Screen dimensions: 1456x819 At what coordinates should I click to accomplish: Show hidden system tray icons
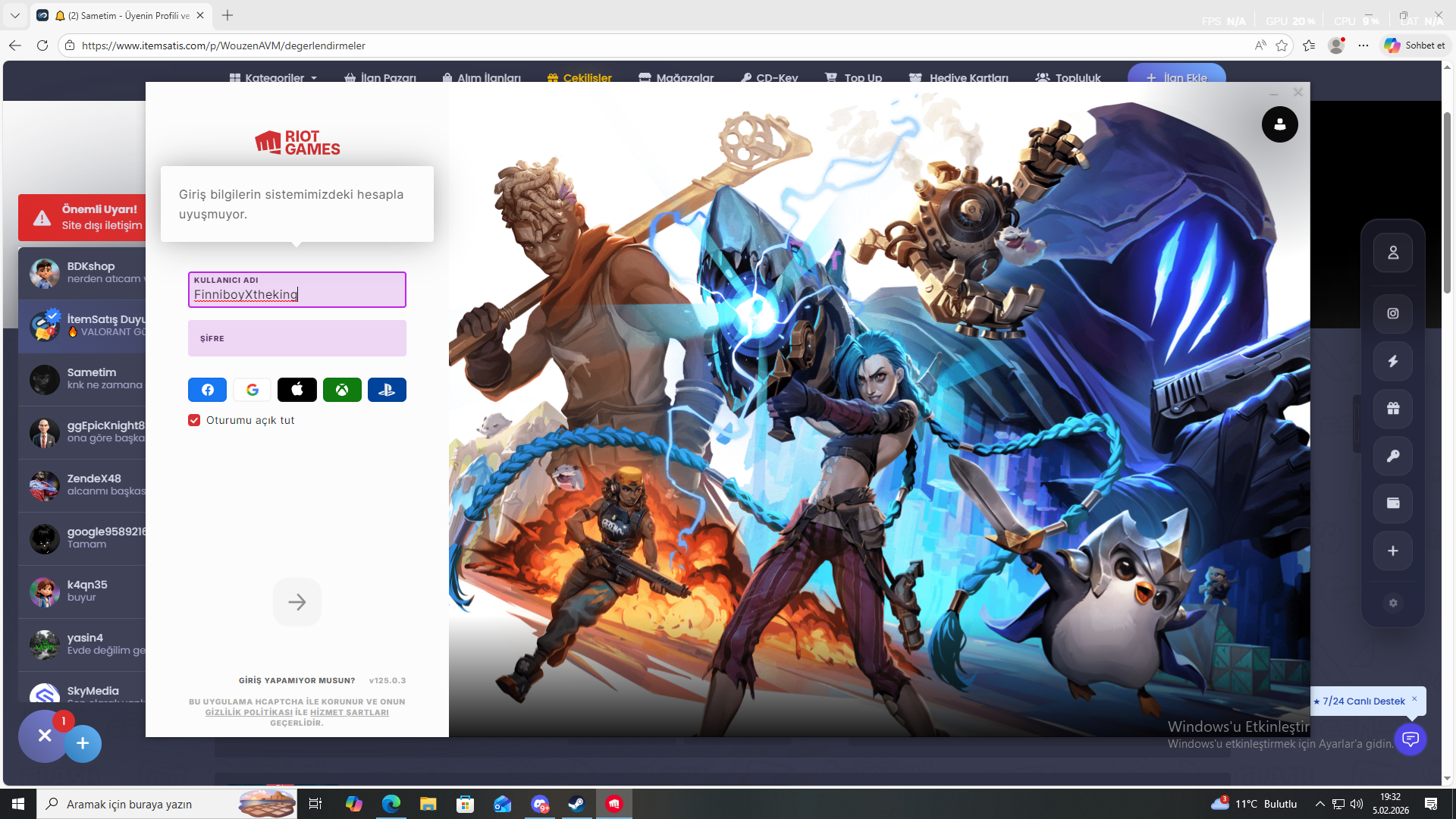1319,804
